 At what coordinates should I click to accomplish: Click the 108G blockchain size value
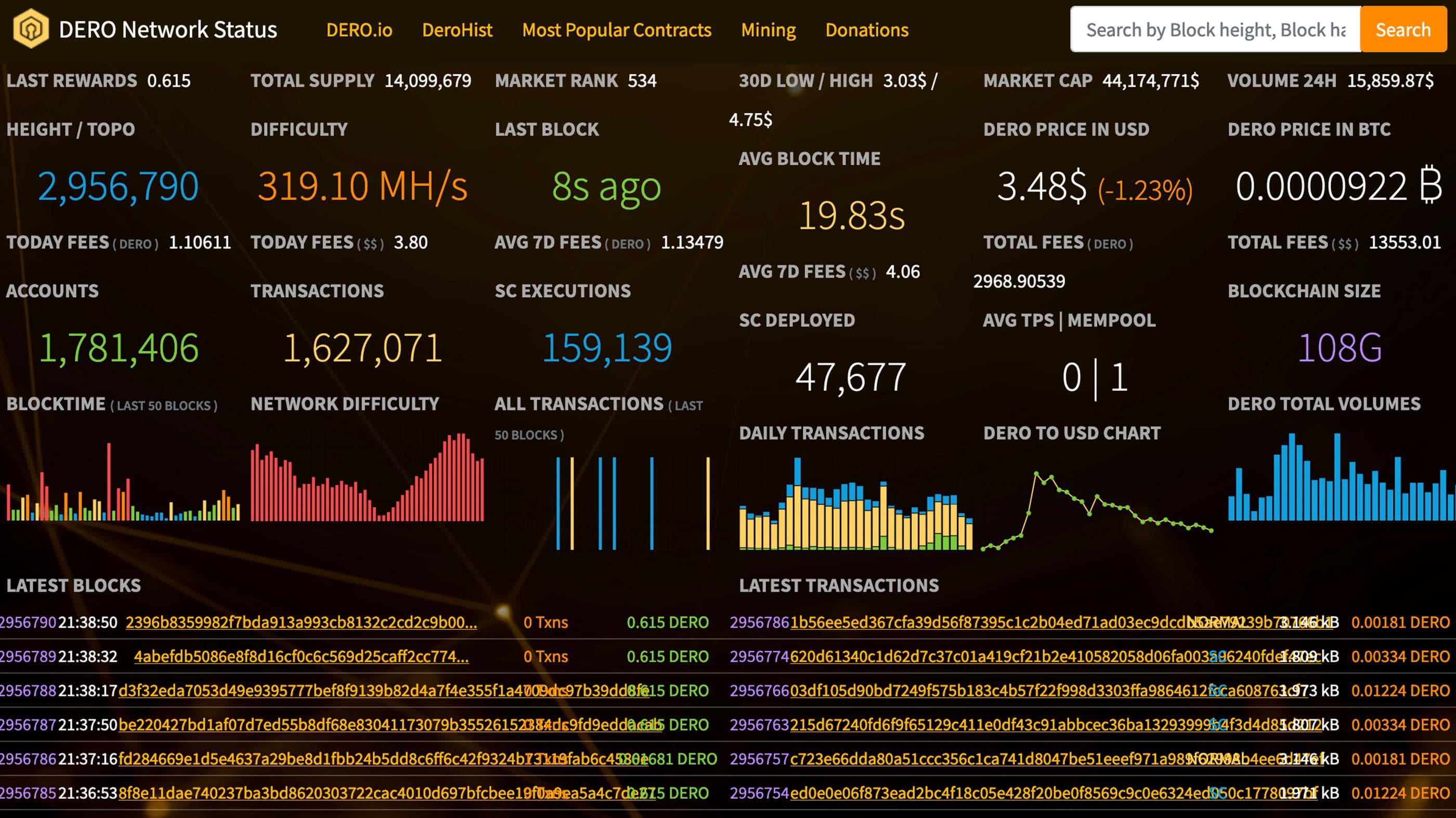(1340, 348)
